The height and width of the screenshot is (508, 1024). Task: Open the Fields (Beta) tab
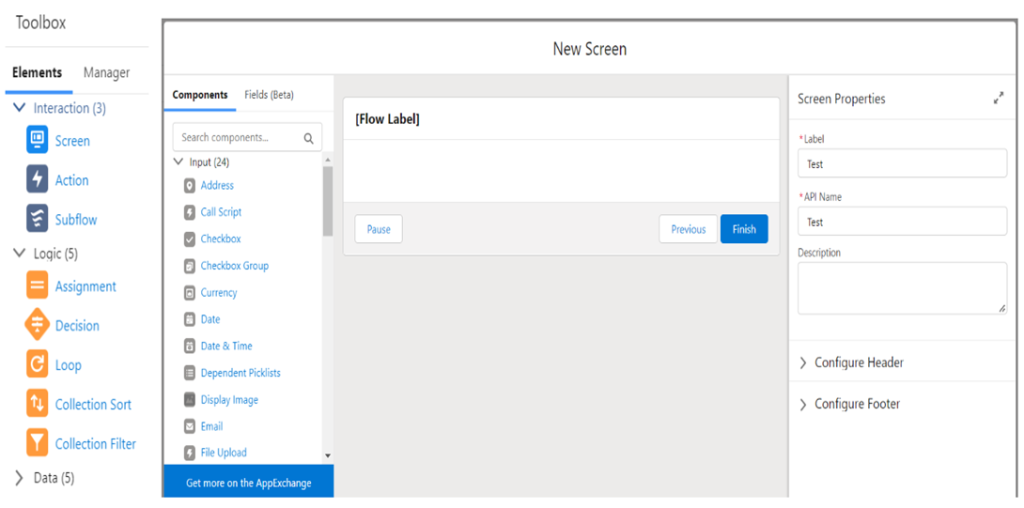click(269, 95)
